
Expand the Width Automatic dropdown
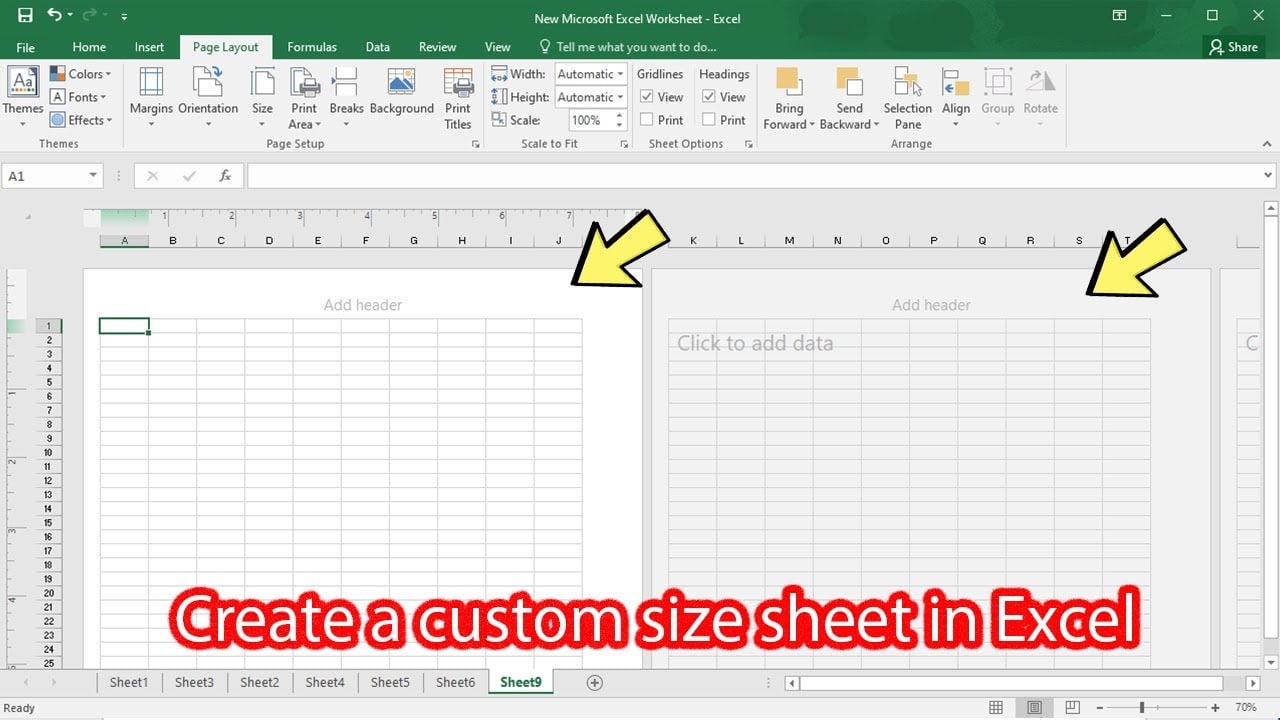pos(618,73)
